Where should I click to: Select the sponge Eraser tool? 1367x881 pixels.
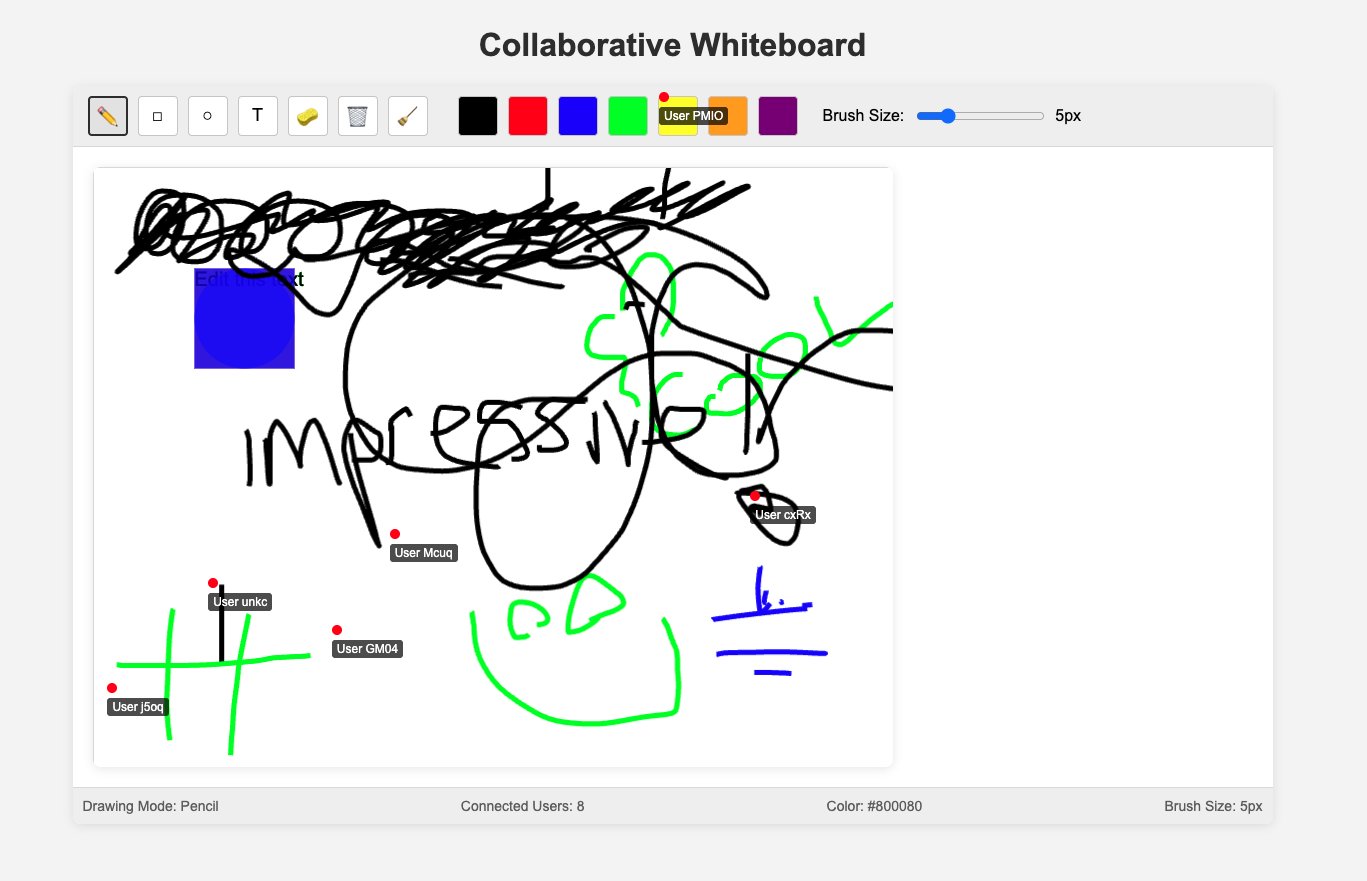point(308,116)
